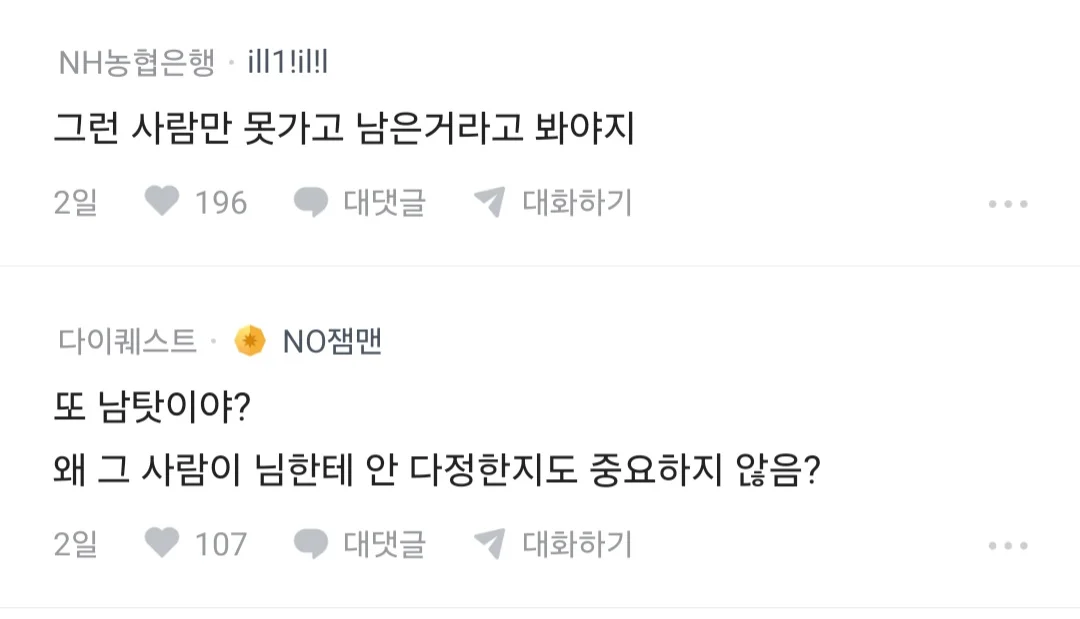
Task: Open the 다이퀘스트 company name
Action: point(127,342)
